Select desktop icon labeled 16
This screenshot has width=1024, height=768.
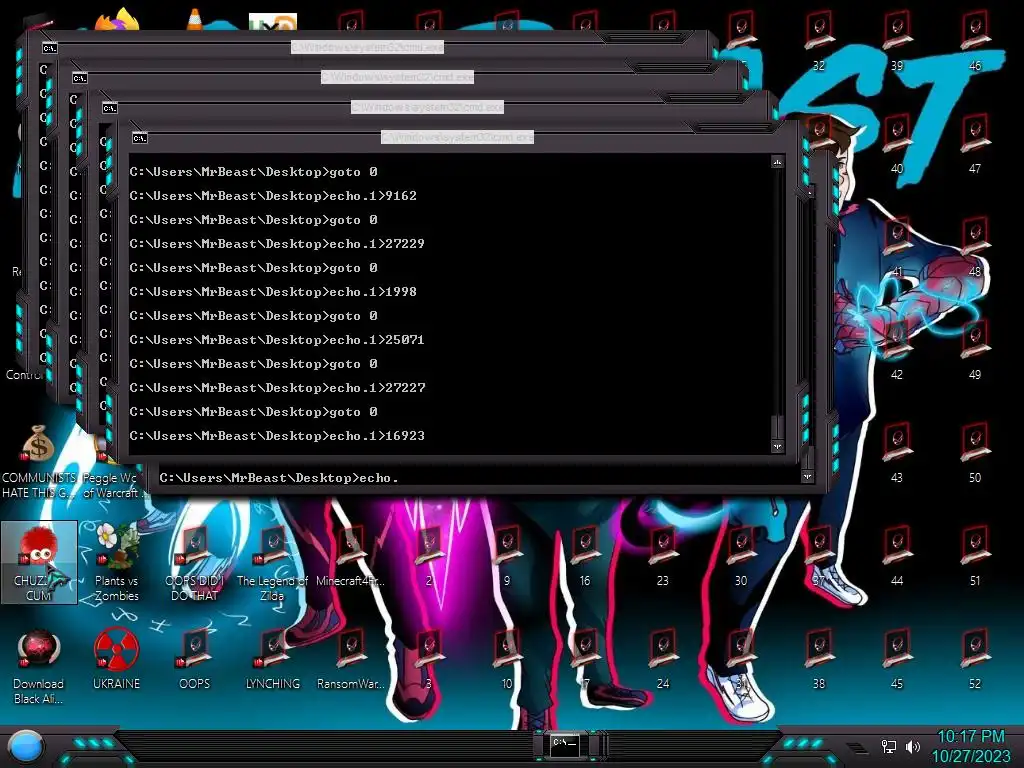pyautogui.click(x=584, y=556)
